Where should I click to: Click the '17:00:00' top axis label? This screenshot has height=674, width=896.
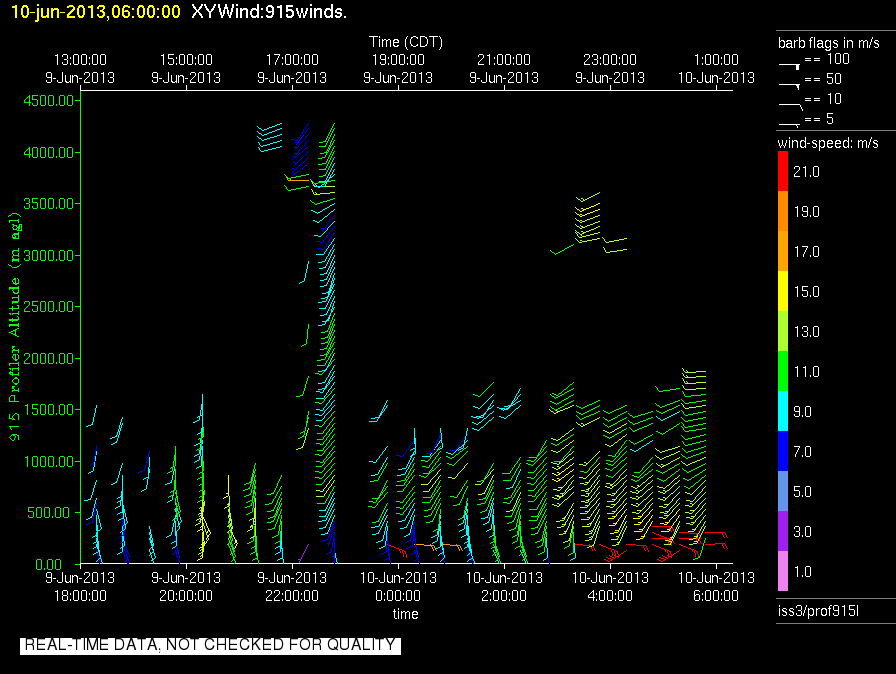(292, 60)
